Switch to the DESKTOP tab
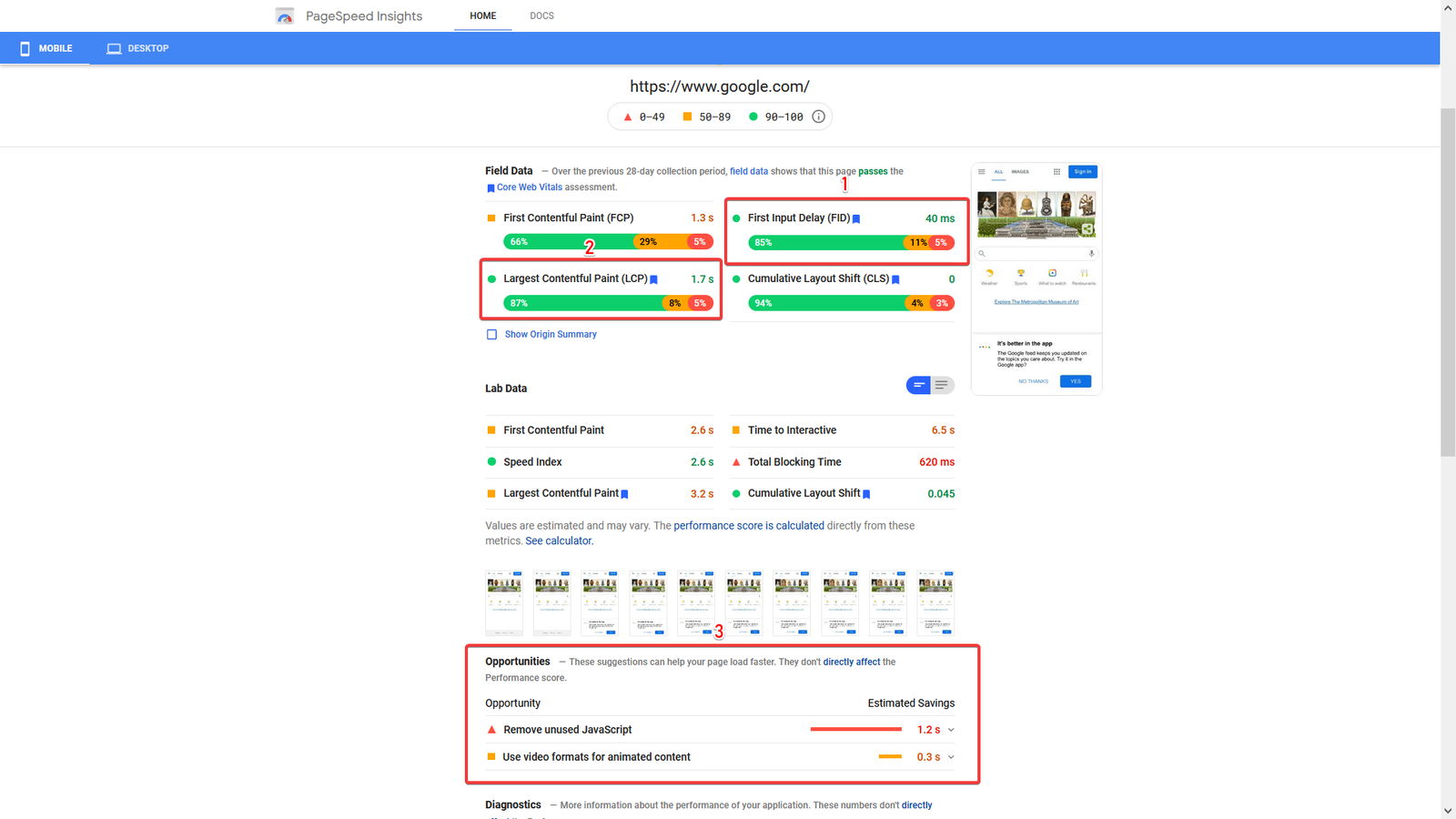 click(x=137, y=48)
